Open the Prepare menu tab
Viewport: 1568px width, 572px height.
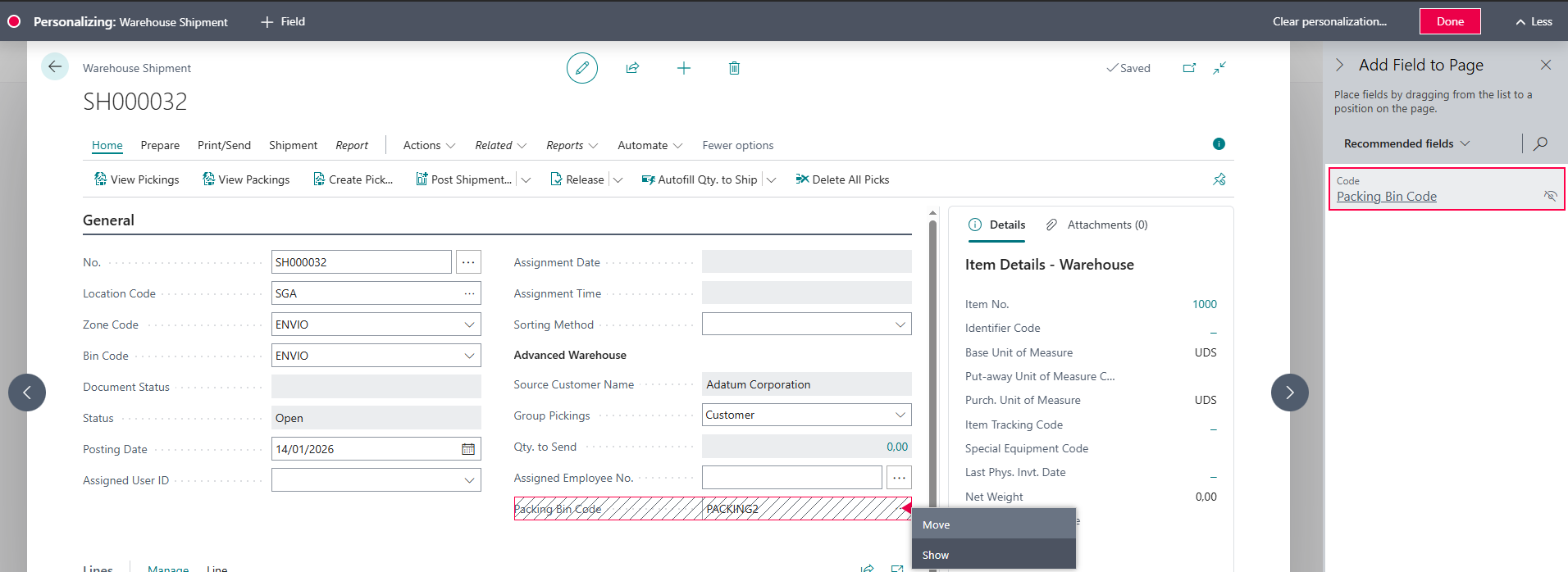[160, 145]
